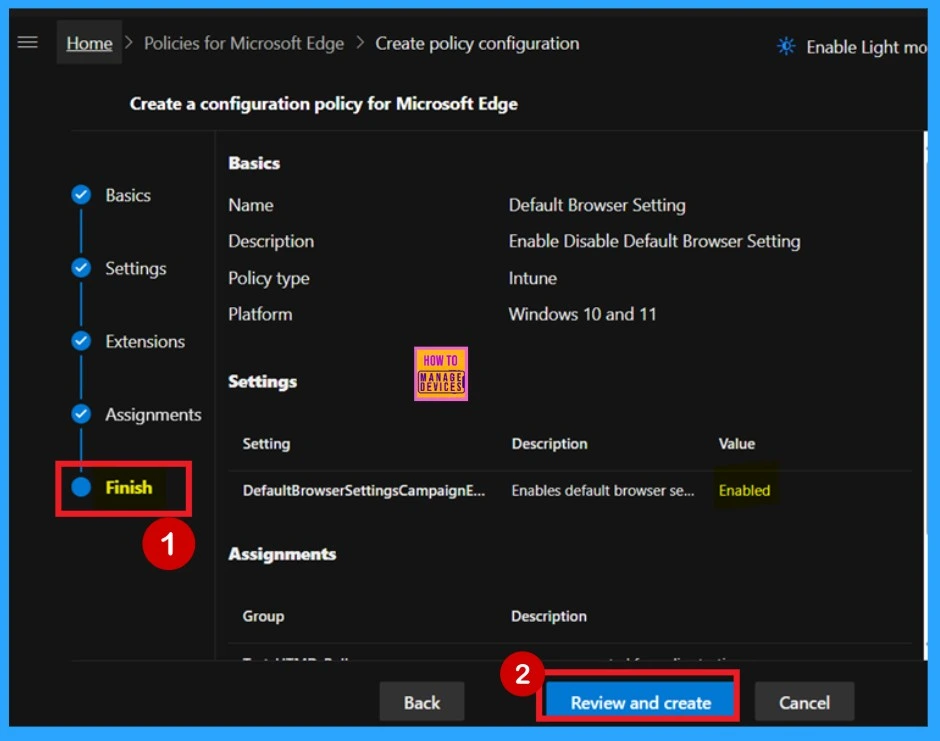The height and width of the screenshot is (741, 940).
Task: Go to Home breadcrumb link
Action: (89, 43)
